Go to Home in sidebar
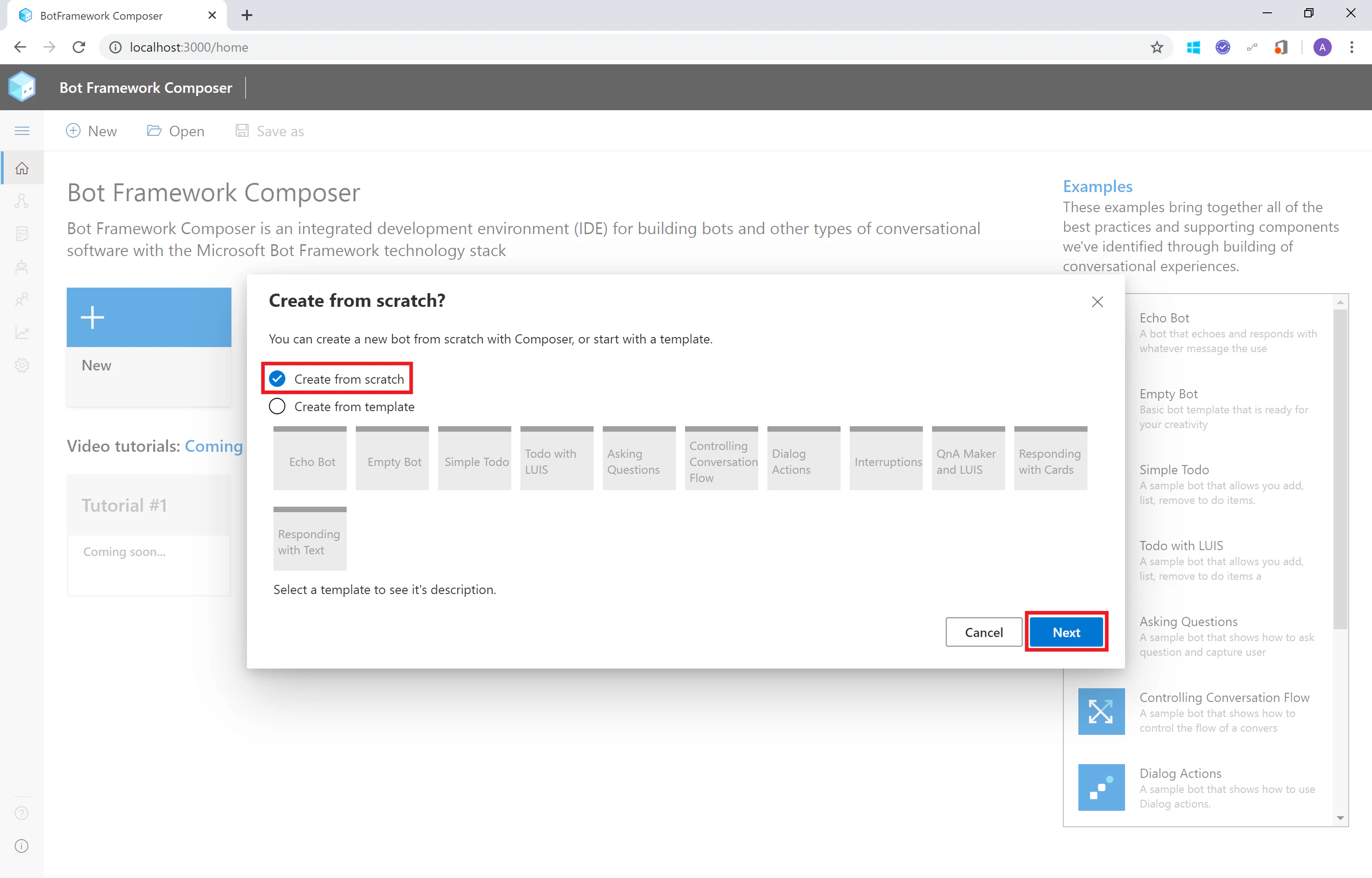Screen dimensions: 1372x878 pos(21,168)
